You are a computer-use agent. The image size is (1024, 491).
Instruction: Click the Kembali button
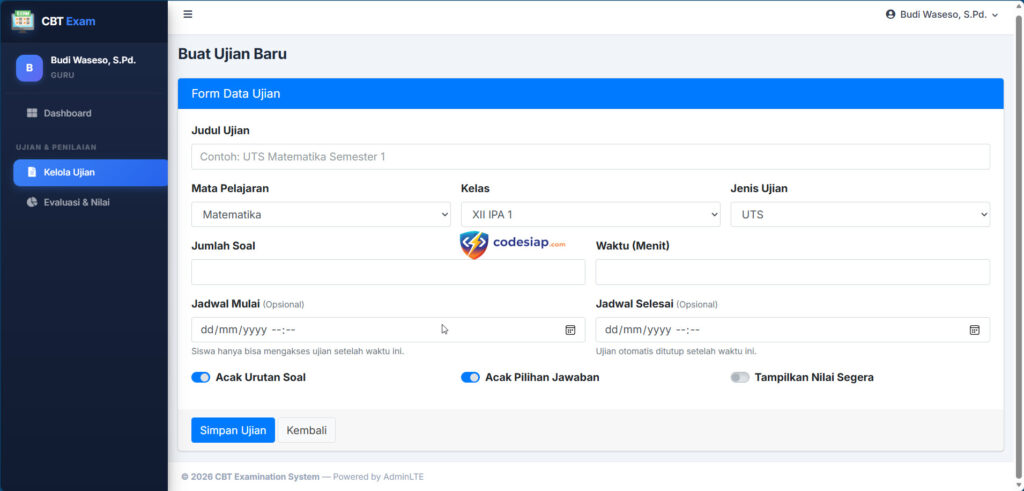[306, 430]
